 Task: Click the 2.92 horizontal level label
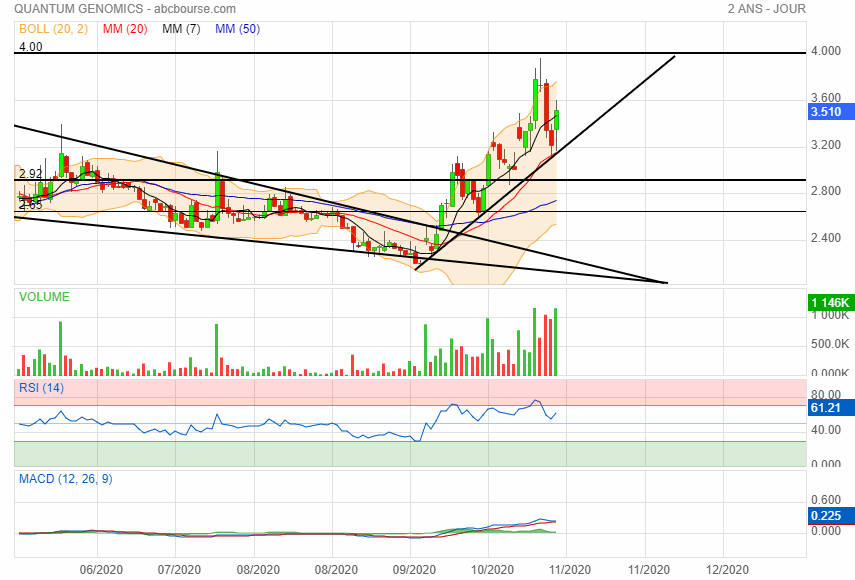tap(31, 173)
